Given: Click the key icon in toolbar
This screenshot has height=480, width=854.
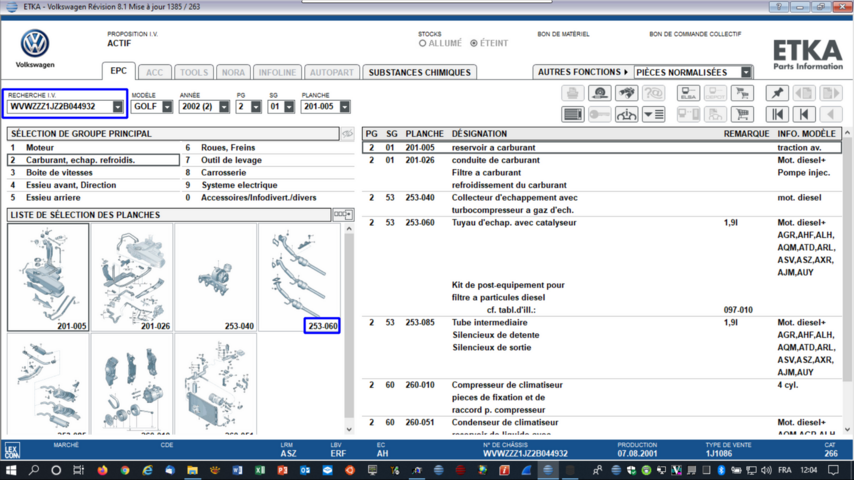Looking at the screenshot, I should [600, 114].
